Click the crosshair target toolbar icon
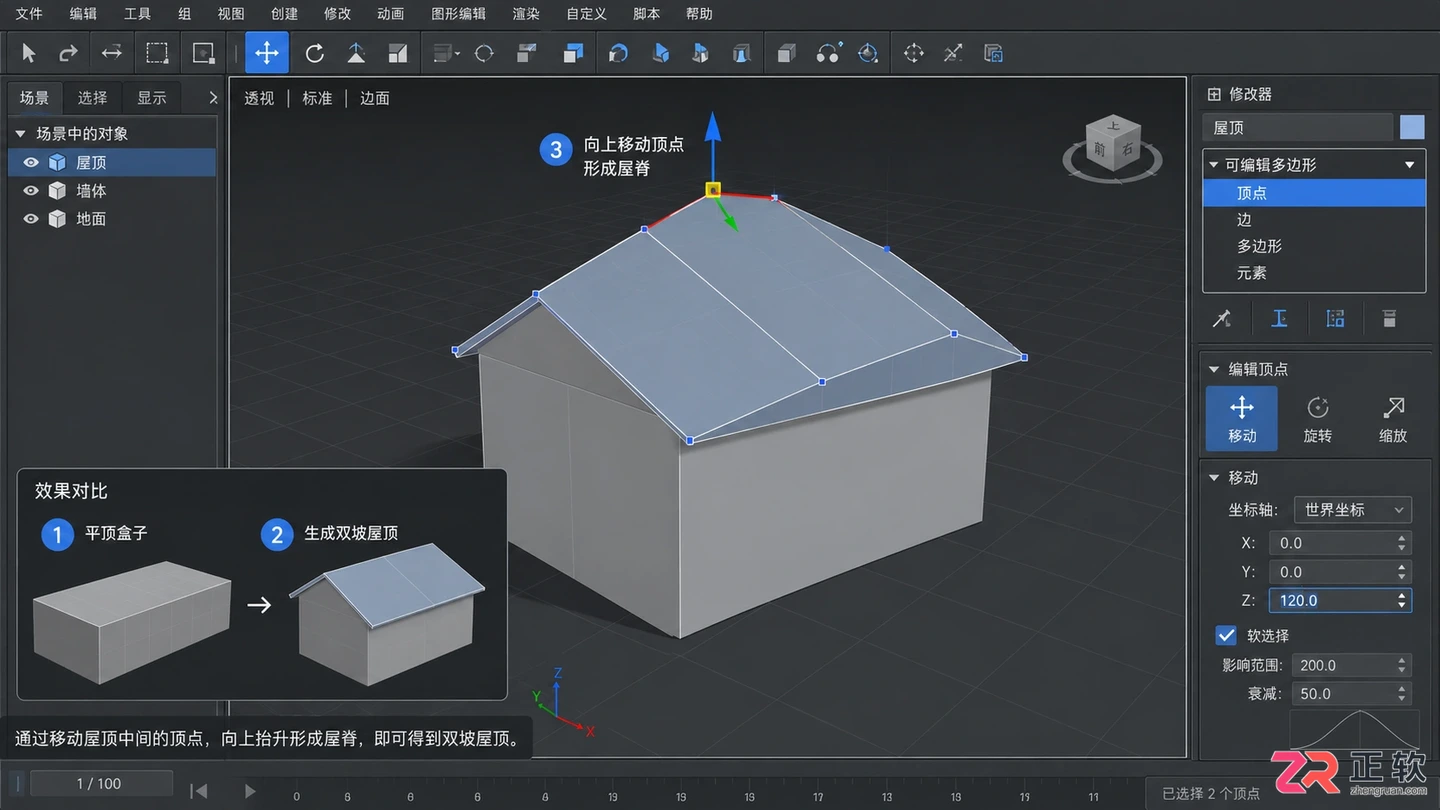This screenshot has width=1440, height=810. point(913,53)
